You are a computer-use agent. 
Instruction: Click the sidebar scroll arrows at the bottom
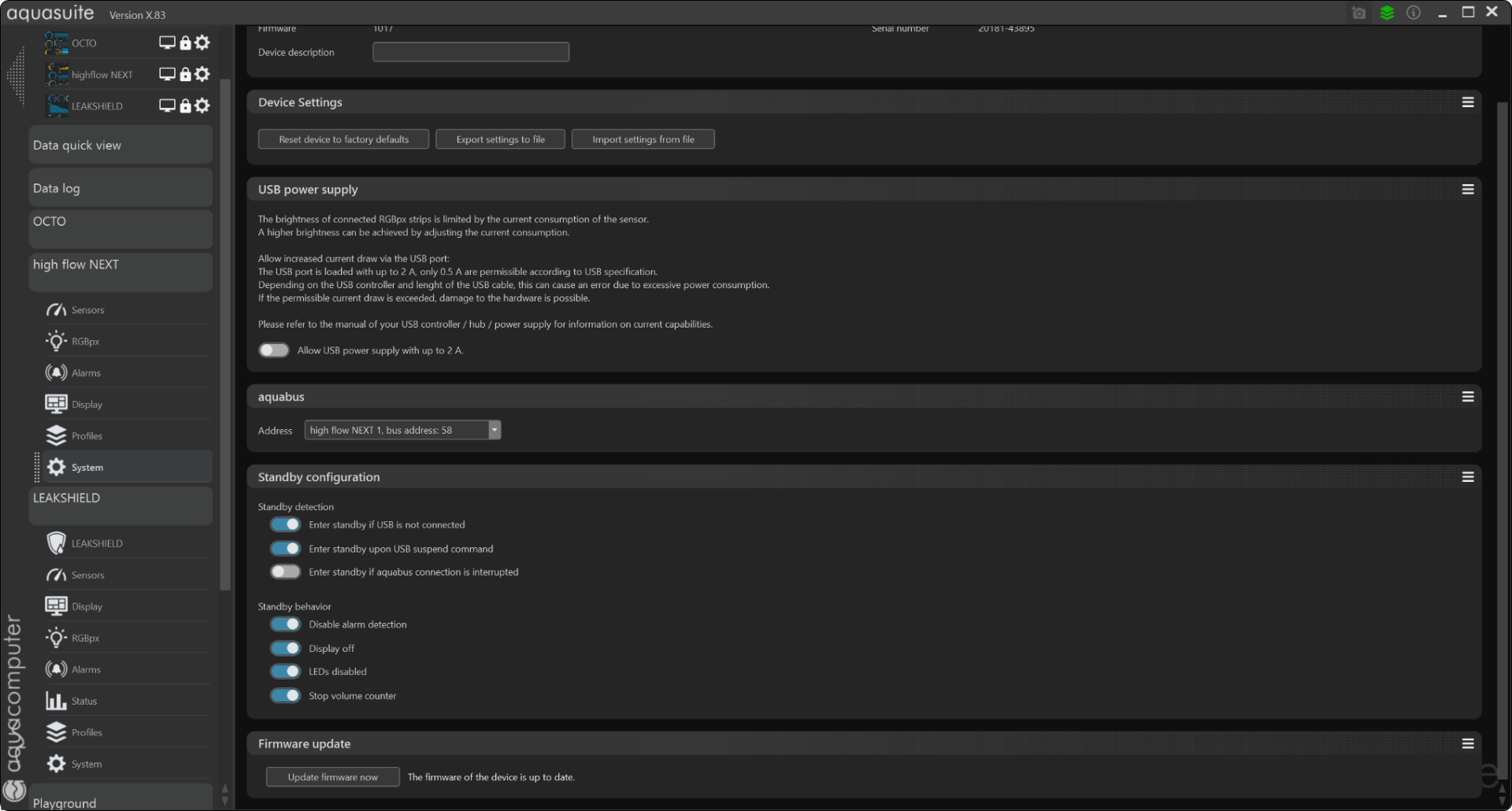225,794
